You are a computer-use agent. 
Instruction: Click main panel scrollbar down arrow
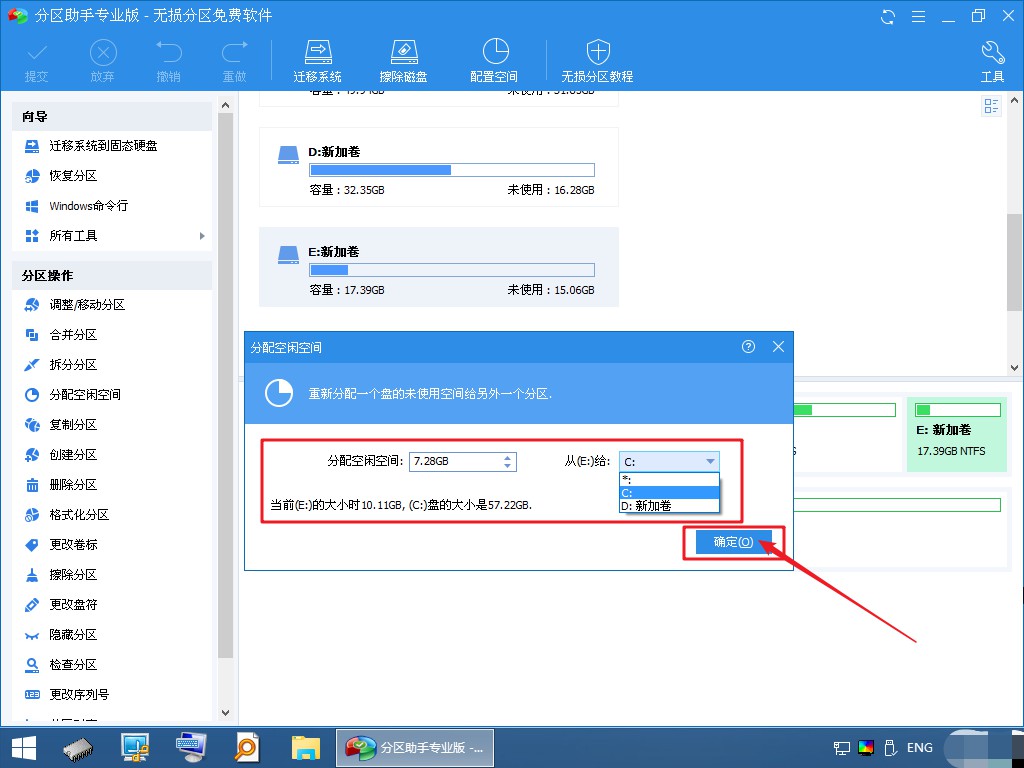pos(1014,368)
